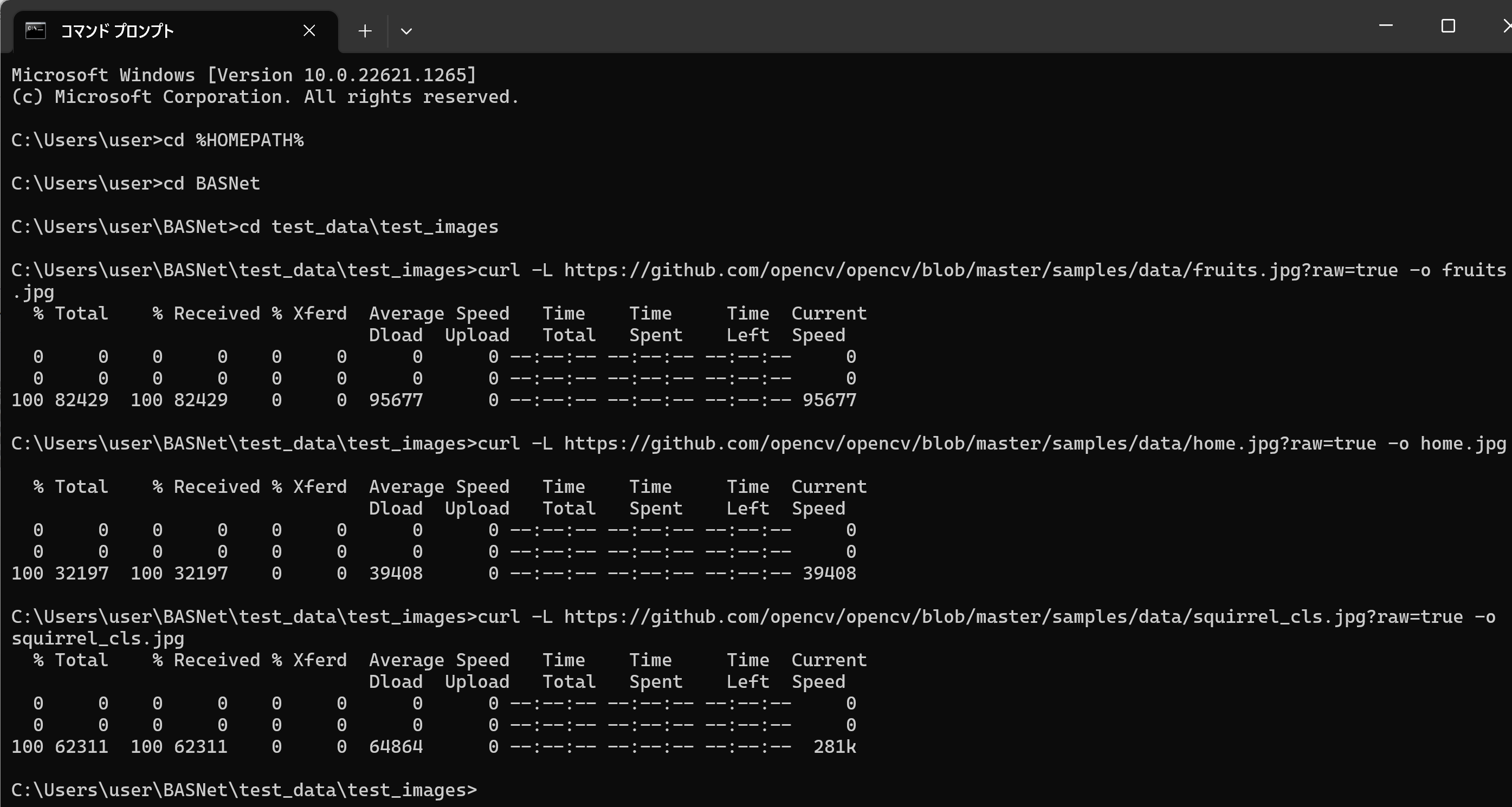Image resolution: width=1512 pixels, height=807 pixels.
Task: Click the cd BASNet command line
Action: coord(135,184)
